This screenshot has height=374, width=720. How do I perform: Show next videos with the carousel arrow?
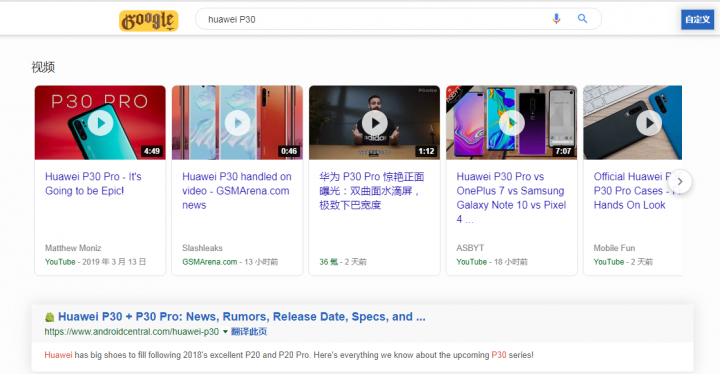(680, 181)
